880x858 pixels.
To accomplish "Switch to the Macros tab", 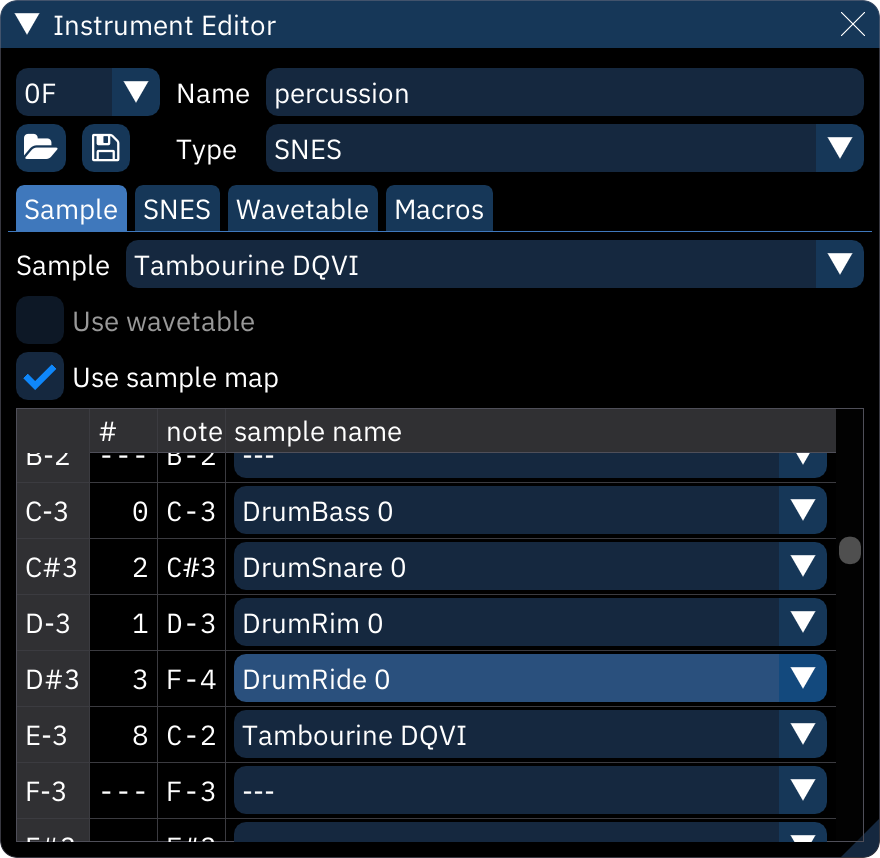I will point(439,209).
